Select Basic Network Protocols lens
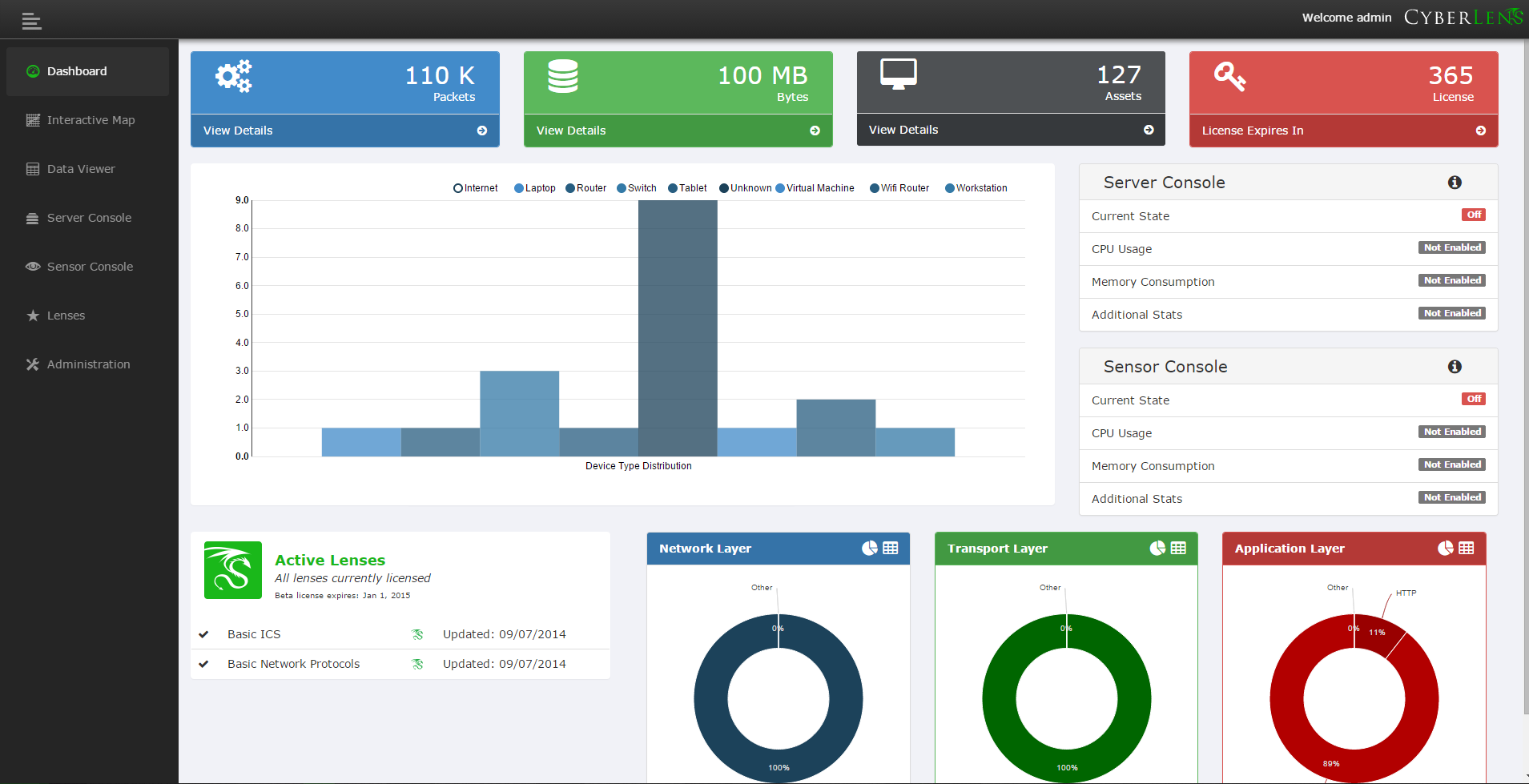Viewport: 1529px width, 784px height. [x=293, y=663]
